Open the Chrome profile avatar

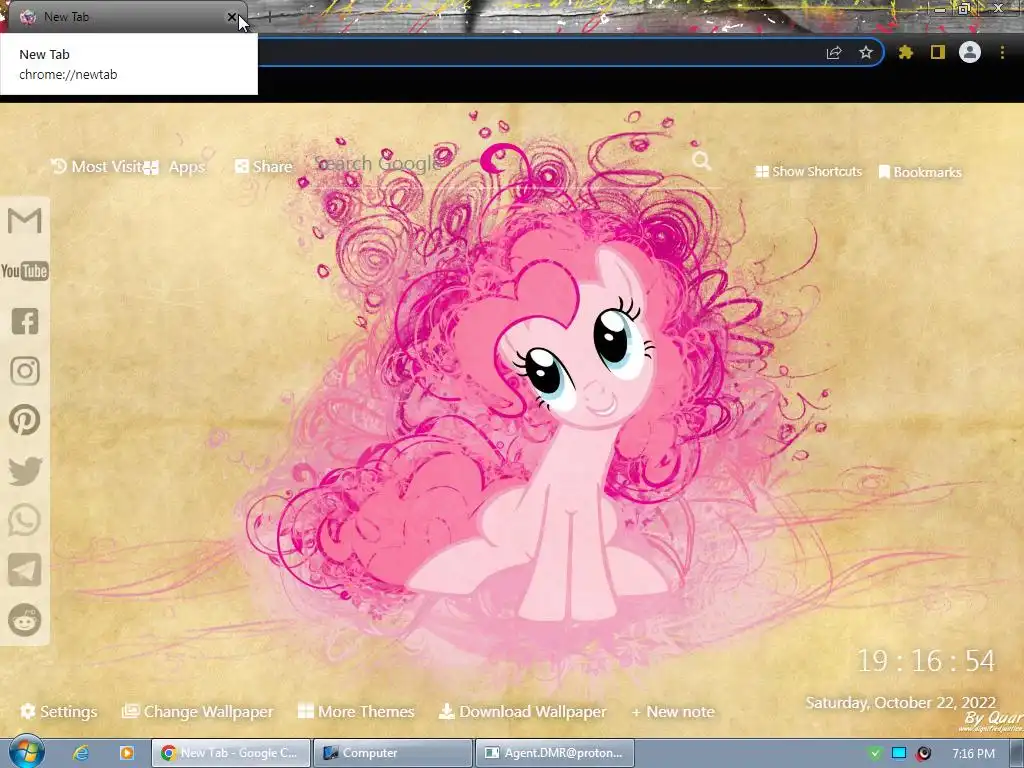(970, 52)
